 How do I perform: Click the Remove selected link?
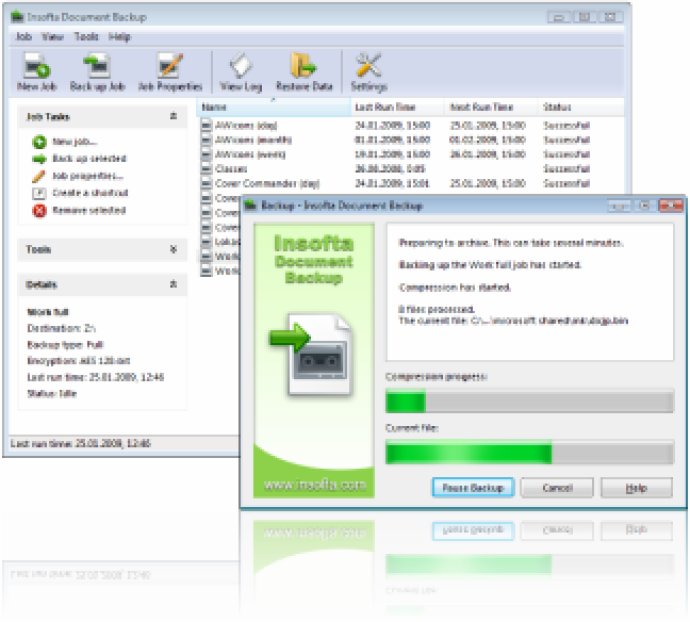[x=89, y=210]
